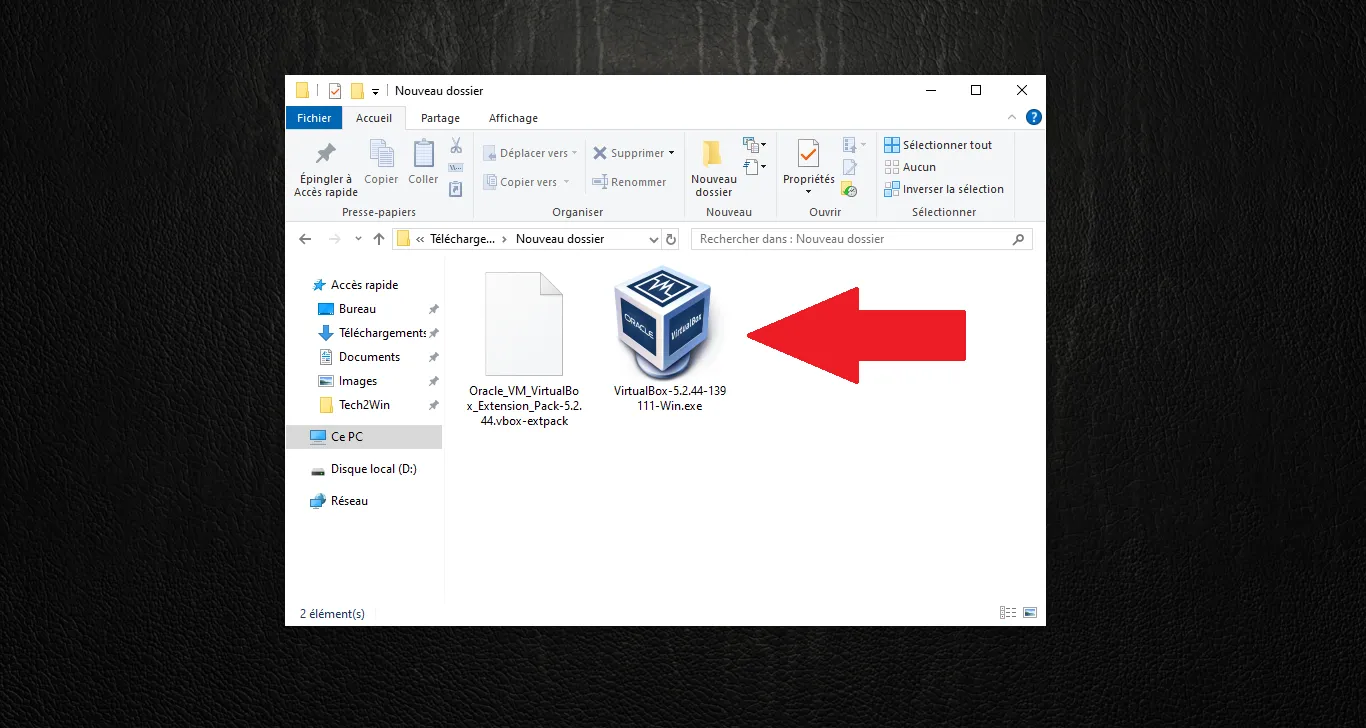Click the Copier icon in the ribbon
1366x728 pixels.
(381, 160)
